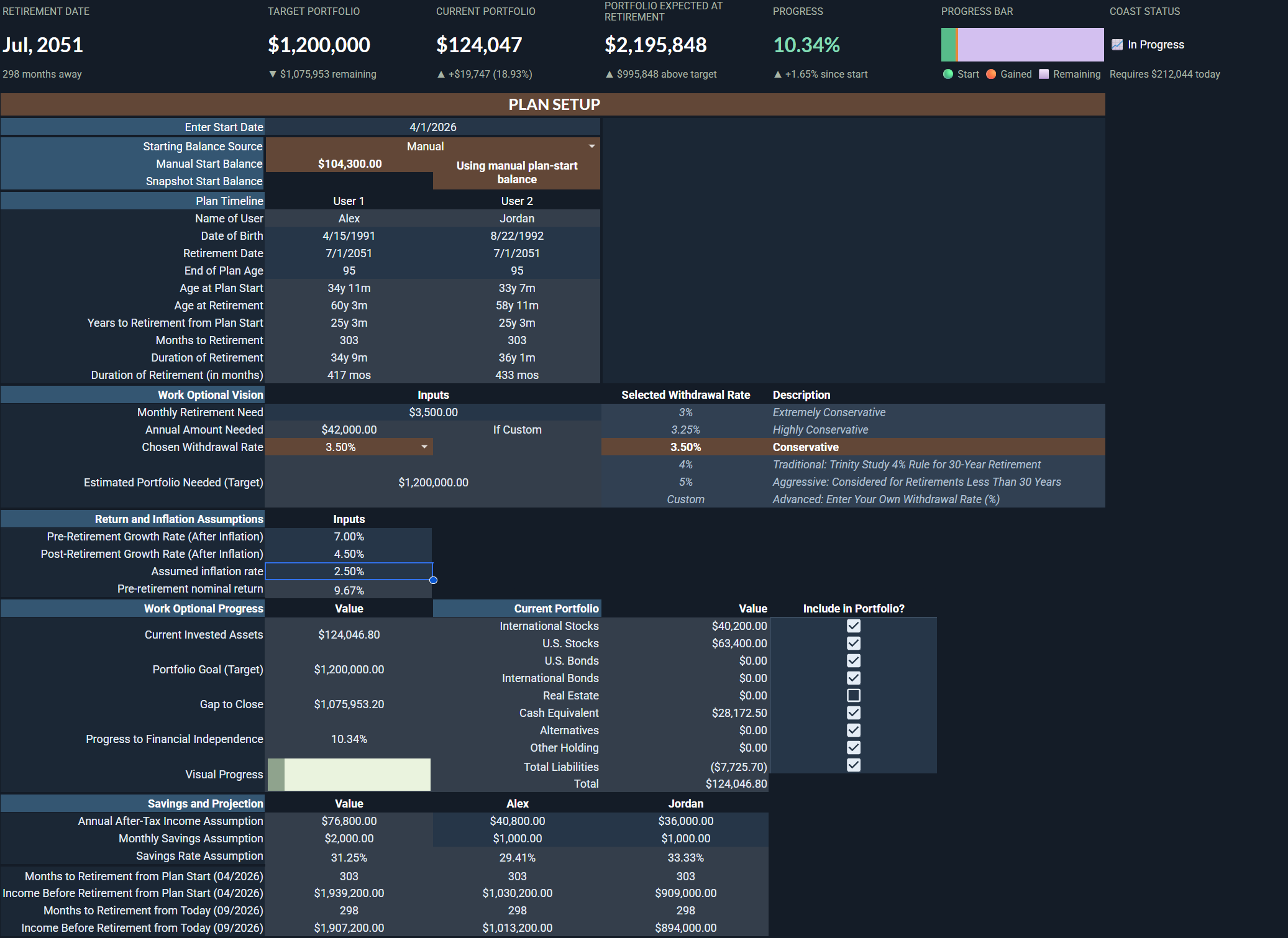The height and width of the screenshot is (938, 1288).
Task: Click the selection fill handle dot
Action: (433, 580)
